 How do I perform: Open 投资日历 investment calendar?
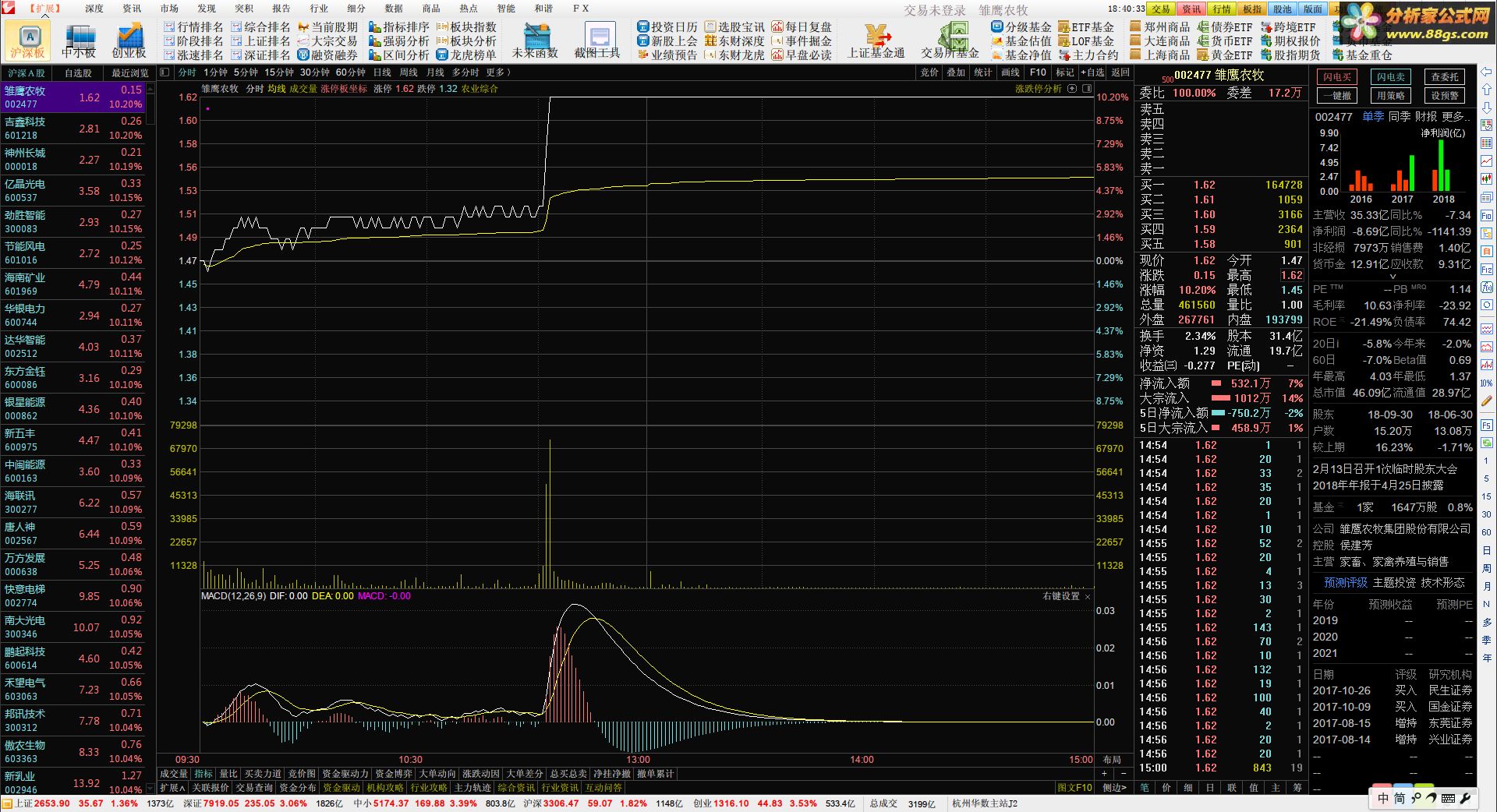667,26
